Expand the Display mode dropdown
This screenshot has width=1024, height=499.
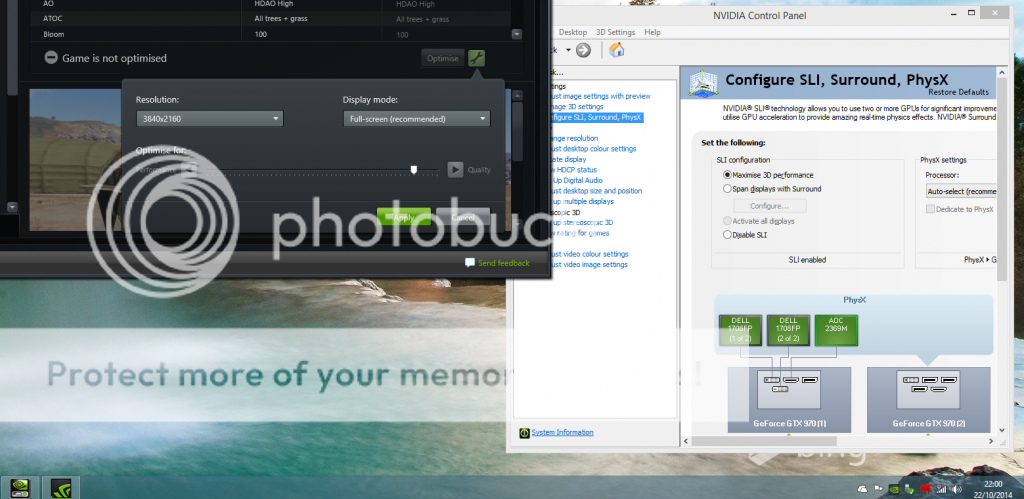[x=416, y=119]
